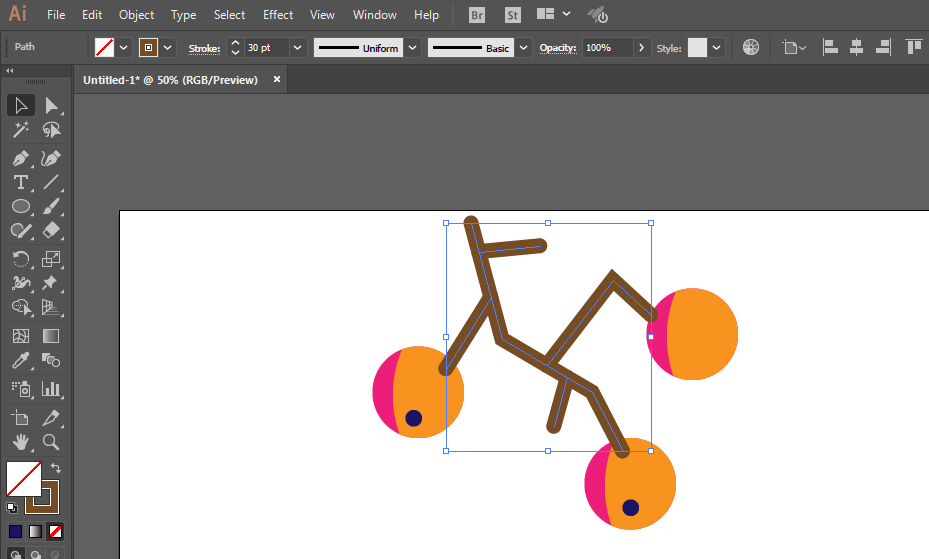The height and width of the screenshot is (559, 929).
Task: Activate the Hand tool
Action: pyautogui.click(x=21, y=442)
